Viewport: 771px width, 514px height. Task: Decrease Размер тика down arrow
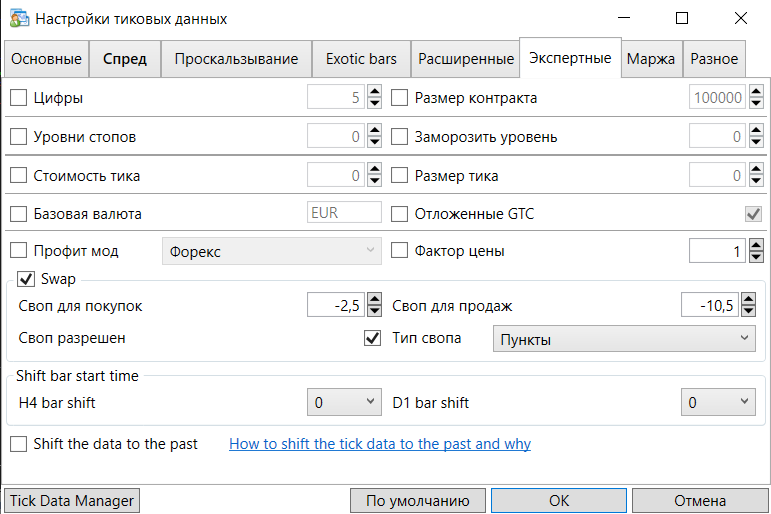pos(756,181)
